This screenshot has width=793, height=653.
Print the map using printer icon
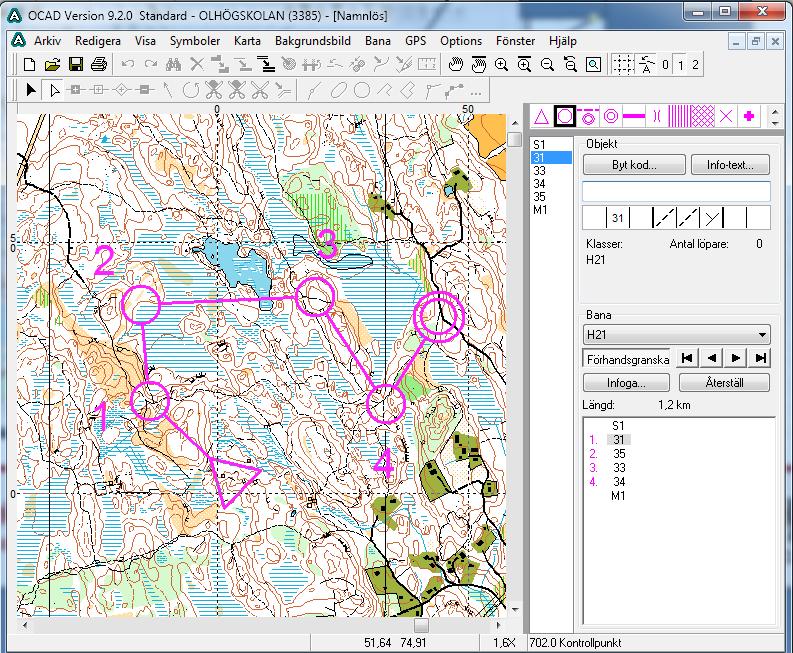coord(99,65)
